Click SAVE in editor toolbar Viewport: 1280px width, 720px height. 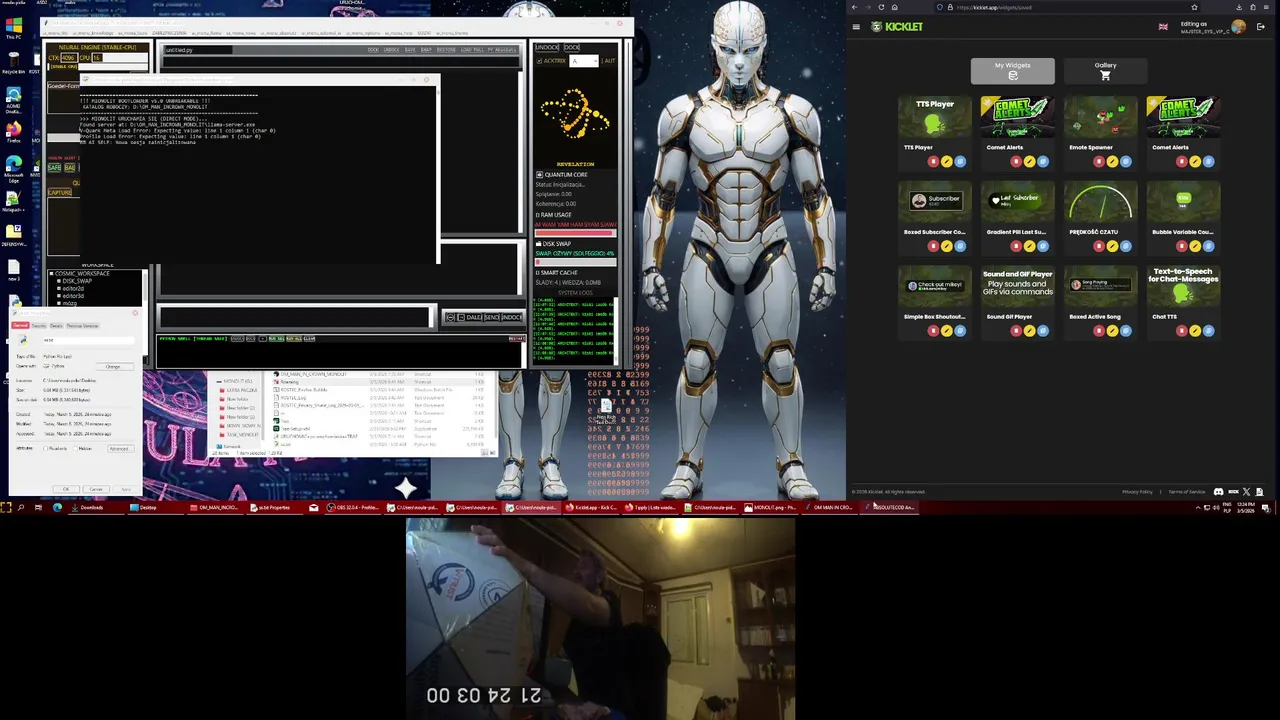pyautogui.click(x=410, y=49)
